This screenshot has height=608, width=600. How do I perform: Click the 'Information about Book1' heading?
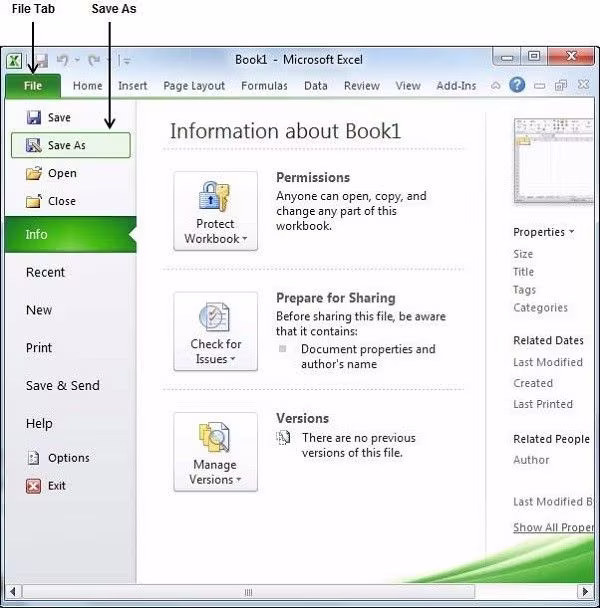[285, 131]
